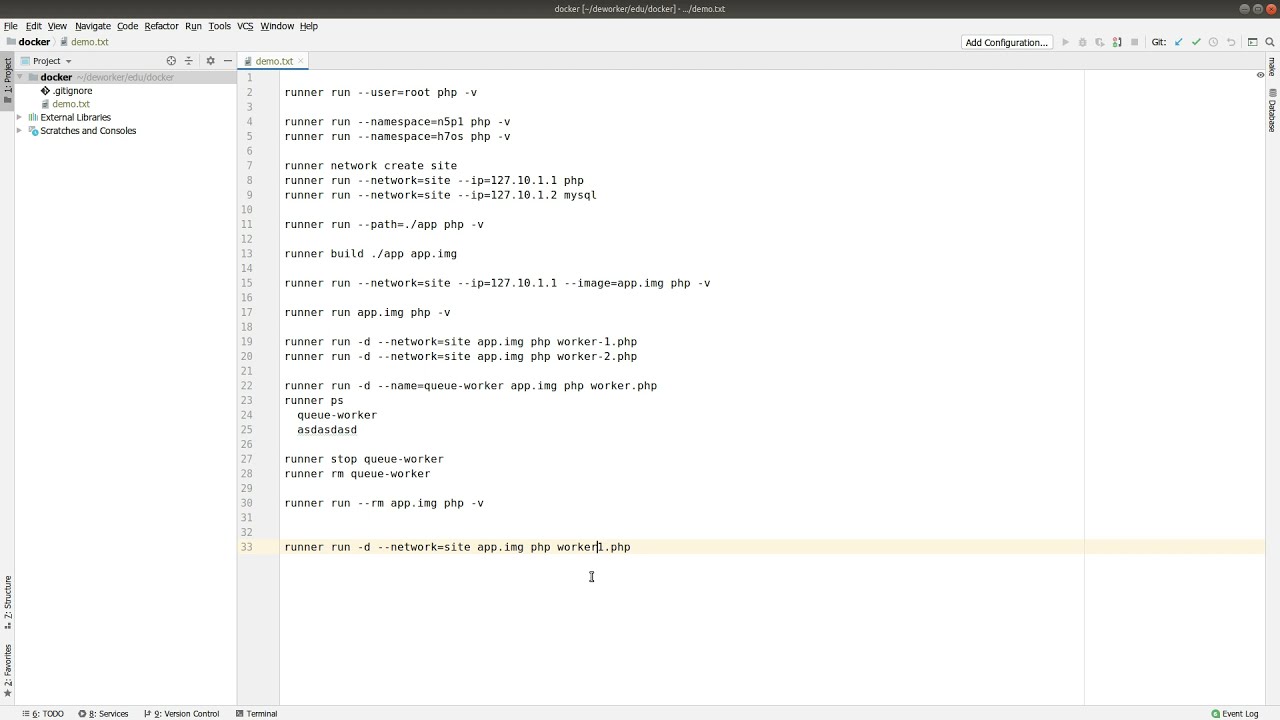Click Git Rollback undo arrow
Viewport: 1280px width, 720px height.
point(1231,42)
